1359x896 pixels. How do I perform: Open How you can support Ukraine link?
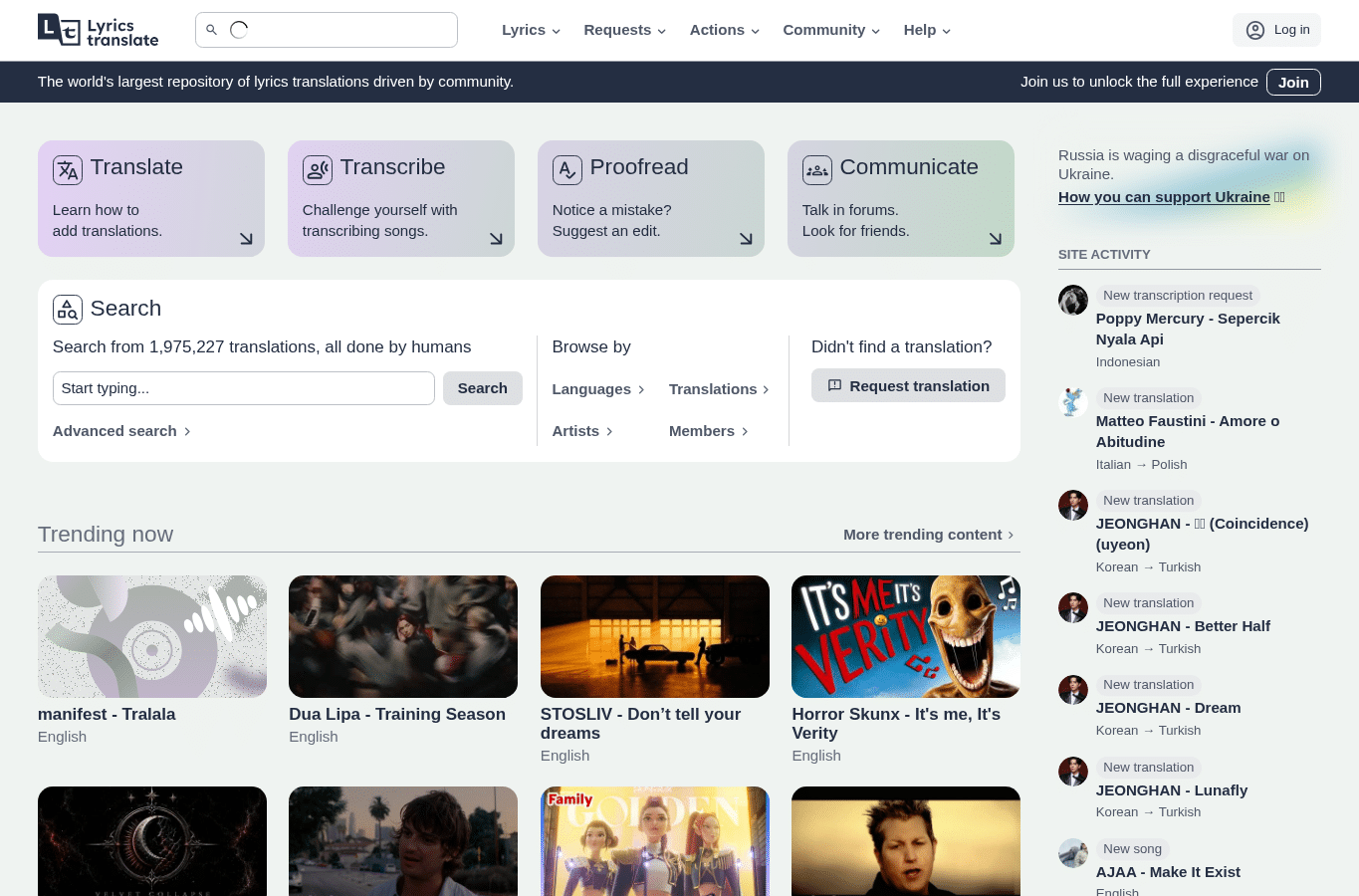(1164, 197)
